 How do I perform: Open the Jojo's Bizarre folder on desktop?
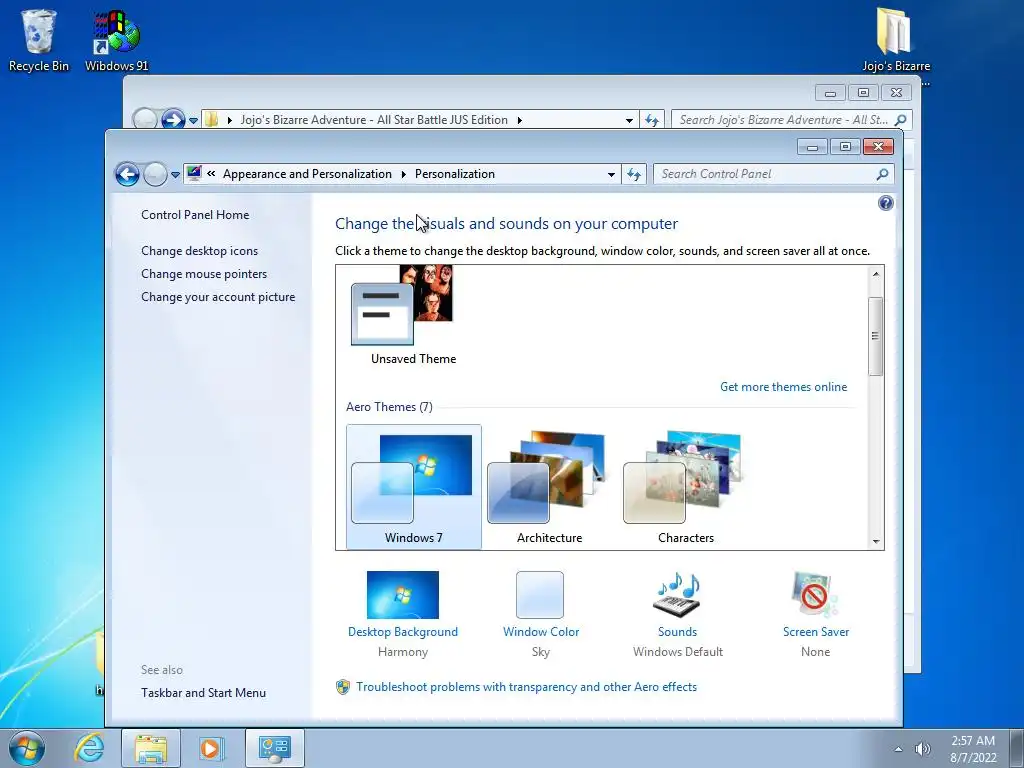[x=895, y=40]
